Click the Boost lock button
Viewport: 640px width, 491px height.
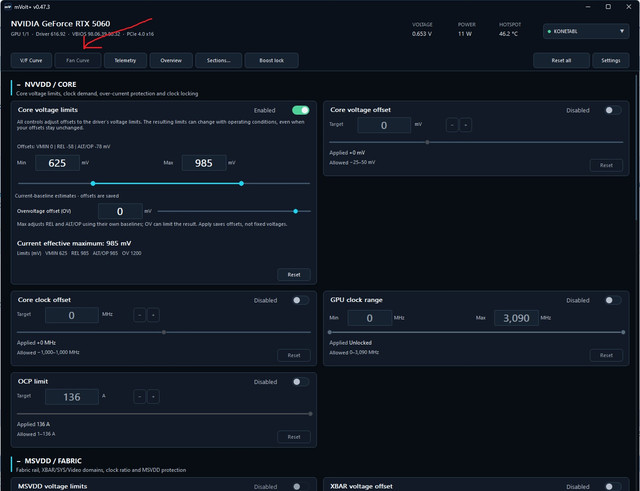pos(271,60)
